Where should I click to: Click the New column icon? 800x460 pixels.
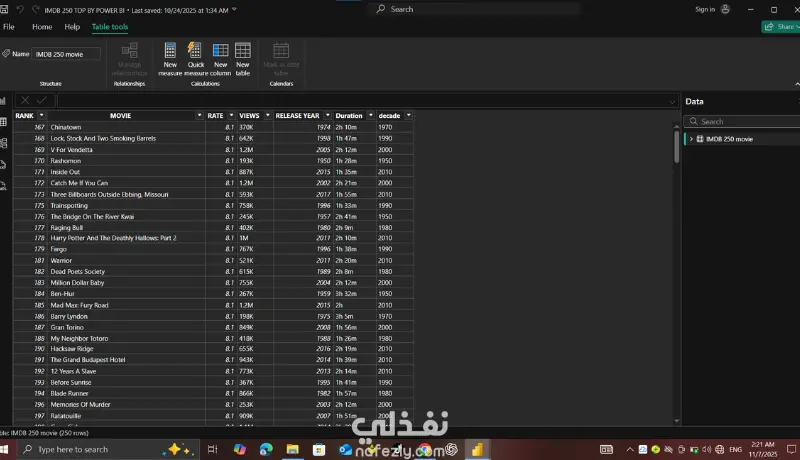point(220,50)
